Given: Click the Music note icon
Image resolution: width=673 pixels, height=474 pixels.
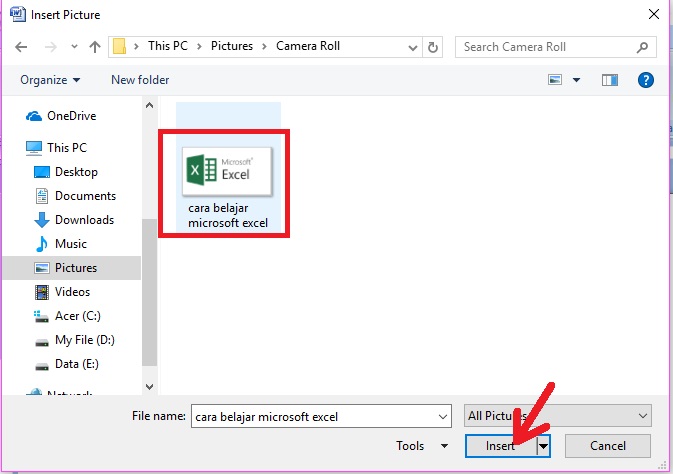Looking at the screenshot, I should pyautogui.click(x=42, y=244).
